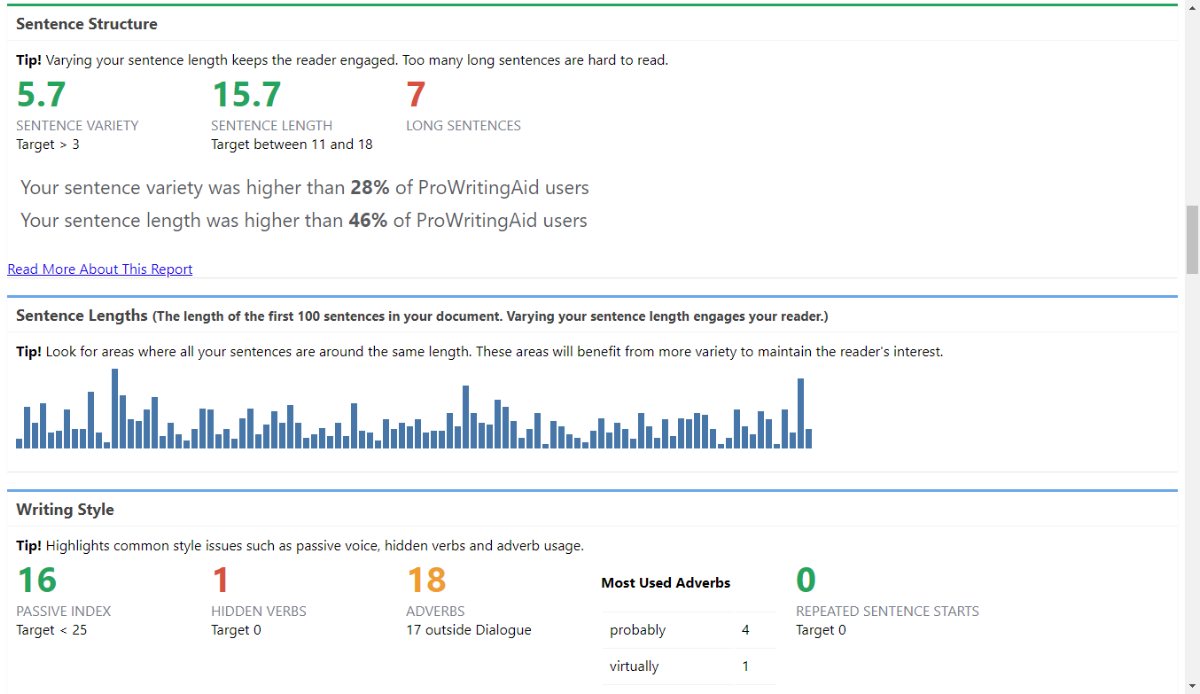Viewport: 1200px width, 694px height.
Task: Click the sentence length higher than 46% line
Action: pos(304,220)
